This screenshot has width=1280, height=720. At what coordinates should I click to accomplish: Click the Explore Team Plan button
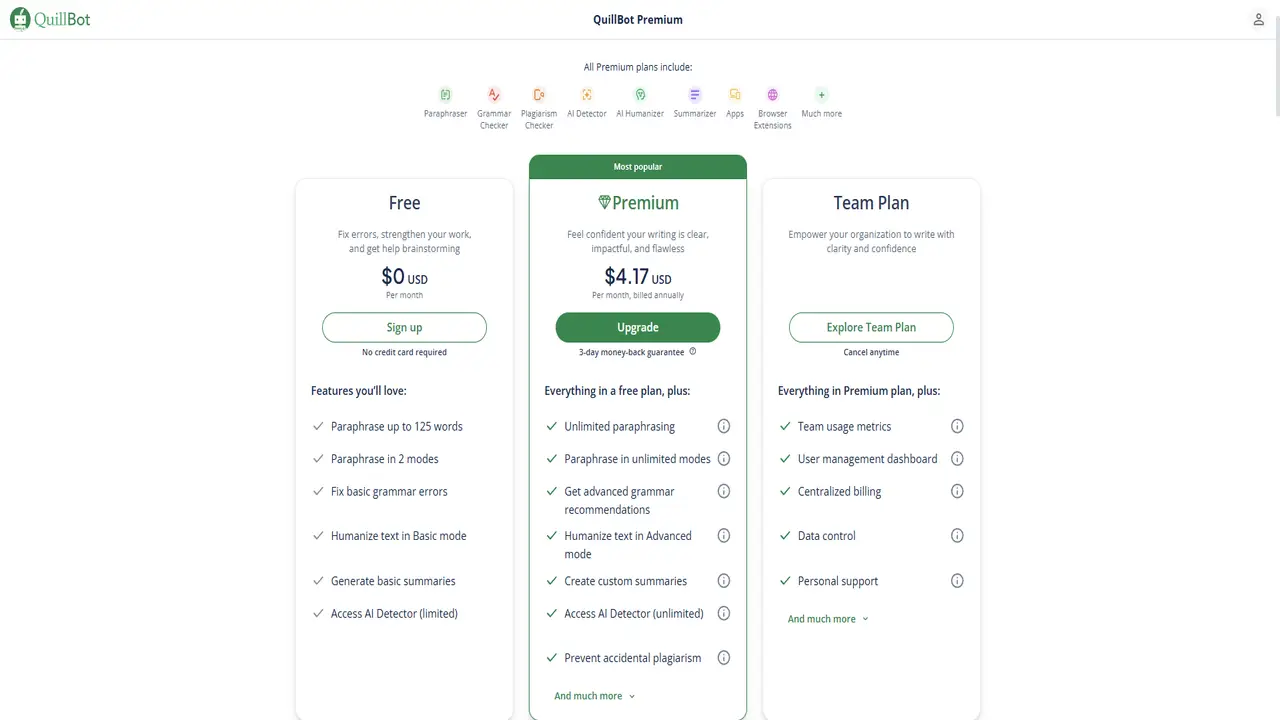[x=870, y=327]
